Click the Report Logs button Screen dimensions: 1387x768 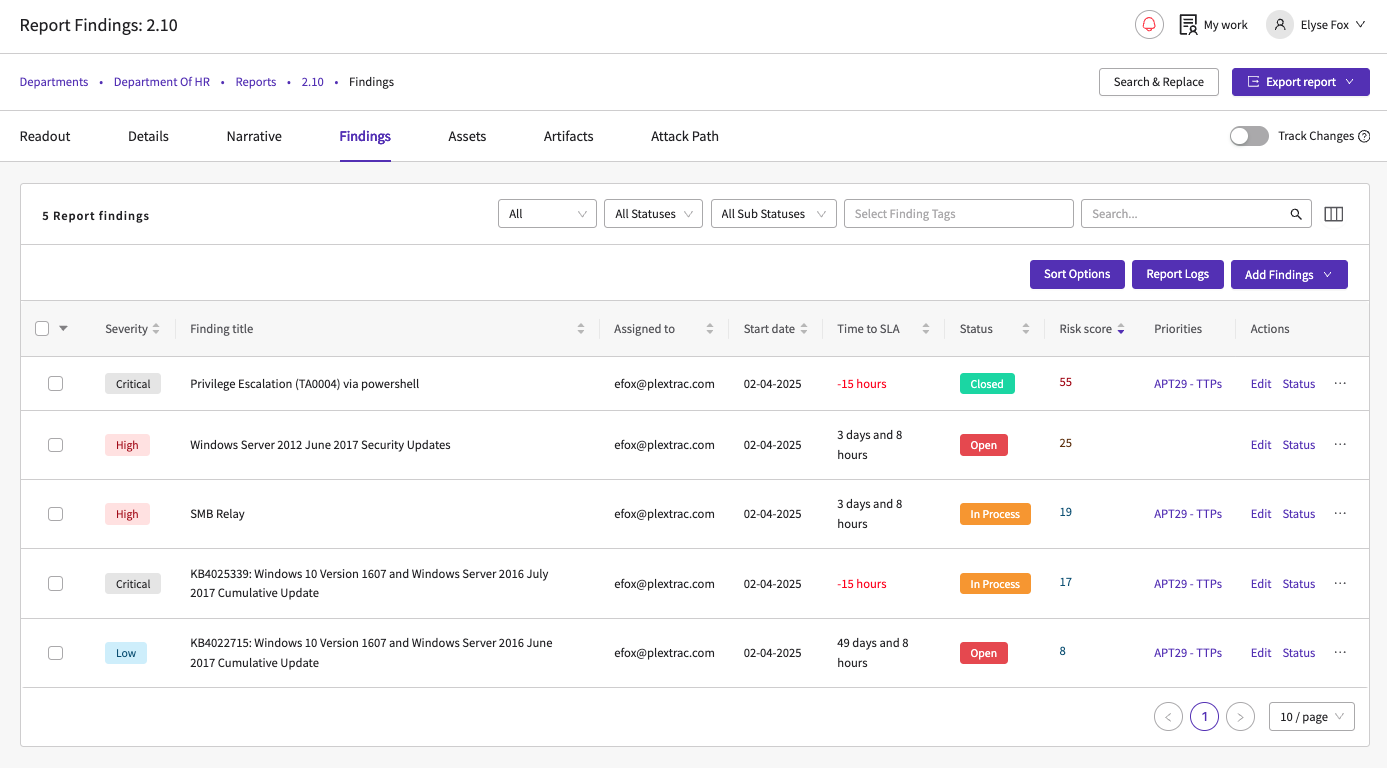[1178, 274]
